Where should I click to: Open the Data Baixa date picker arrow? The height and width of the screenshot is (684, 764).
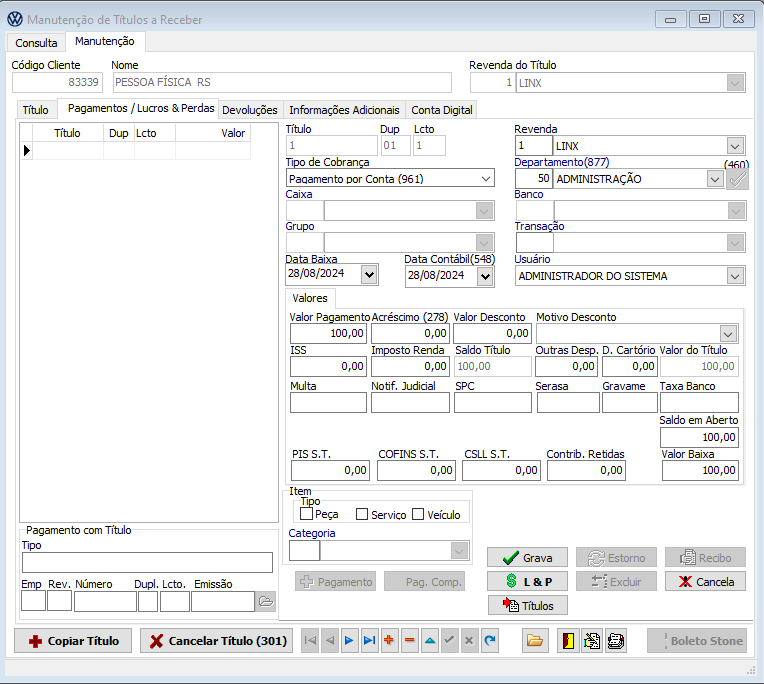pyautogui.click(x=369, y=275)
